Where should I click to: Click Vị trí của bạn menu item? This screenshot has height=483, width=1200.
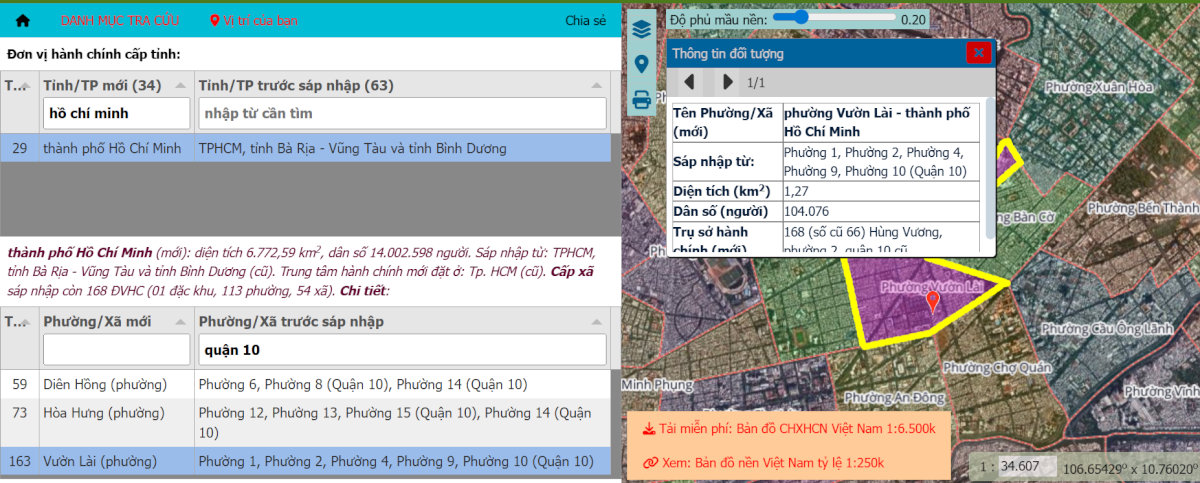(x=253, y=20)
